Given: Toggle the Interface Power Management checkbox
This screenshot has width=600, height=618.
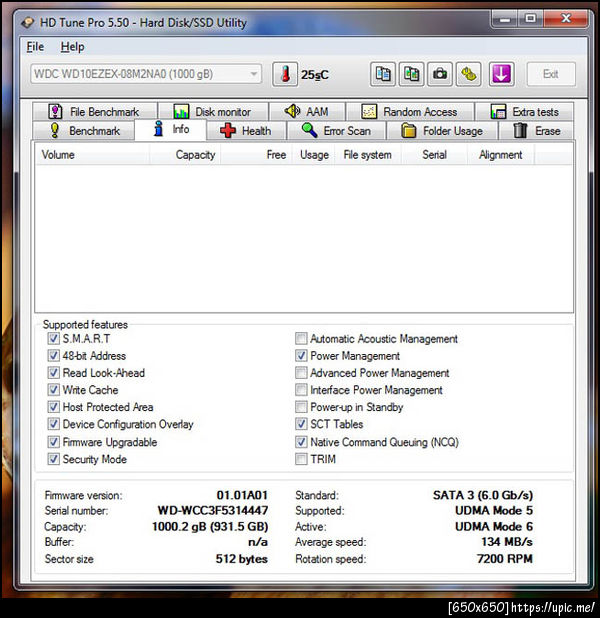Looking at the screenshot, I should click(x=301, y=390).
